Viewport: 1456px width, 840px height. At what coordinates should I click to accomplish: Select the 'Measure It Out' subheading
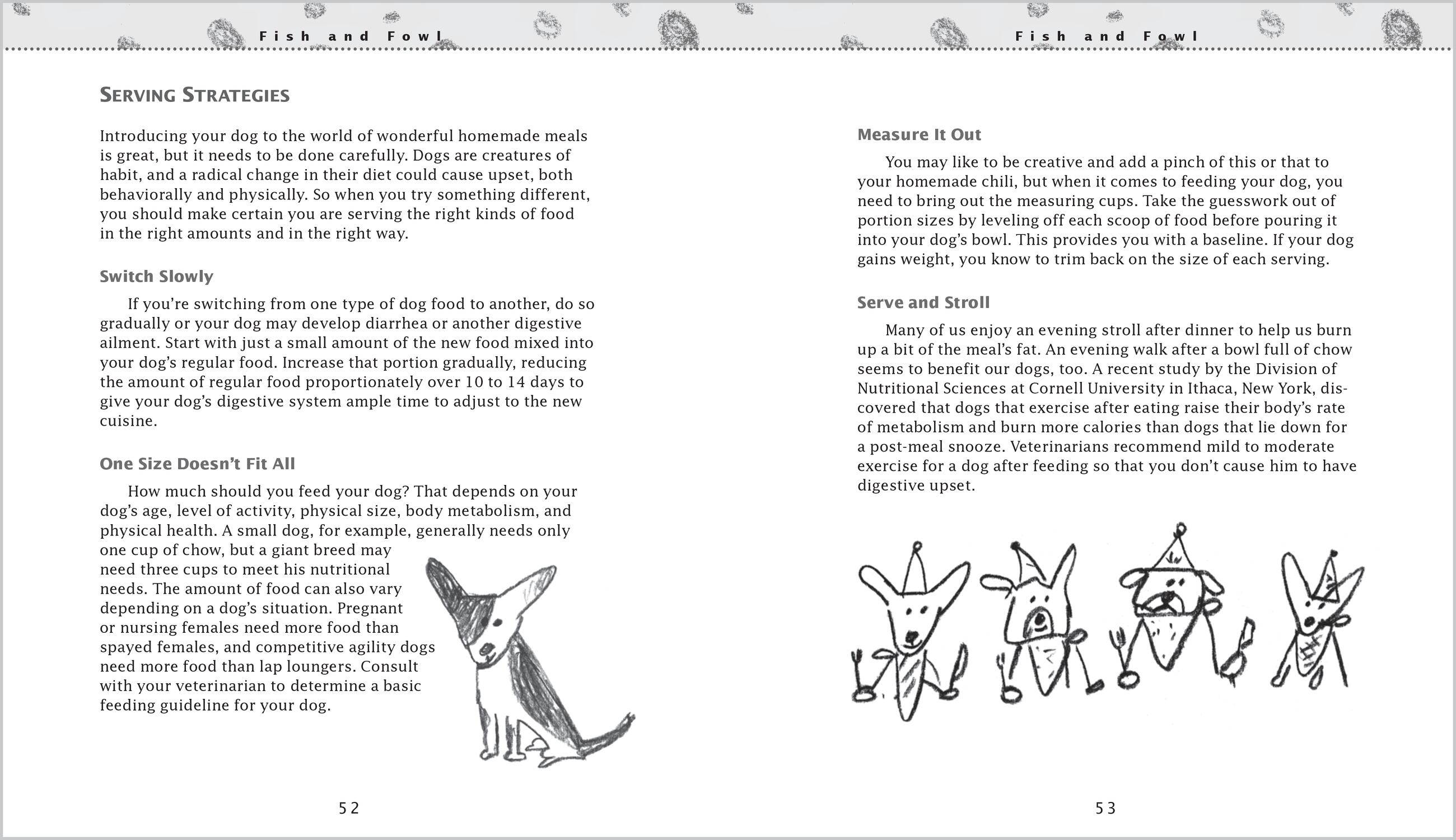919,134
